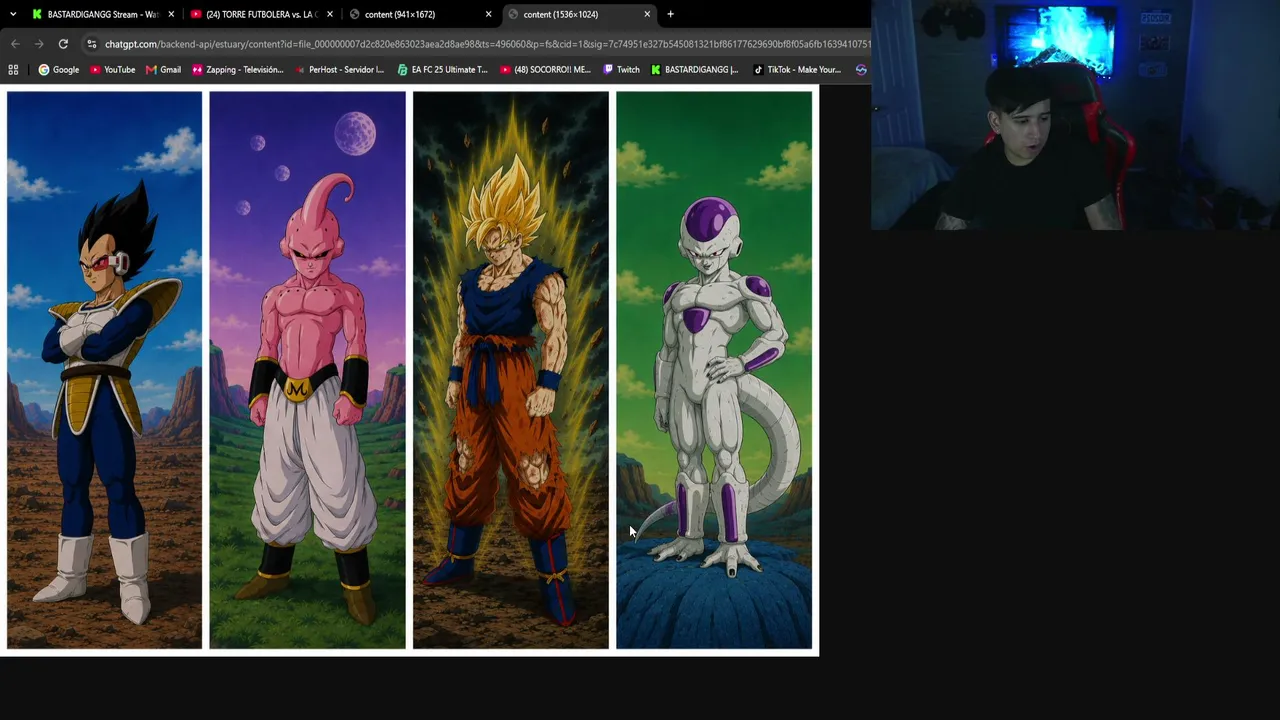Close the content (1536×1024) tab
Image resolution: width=1280 pixels, height=720 pixels.
tap(647, 14)
